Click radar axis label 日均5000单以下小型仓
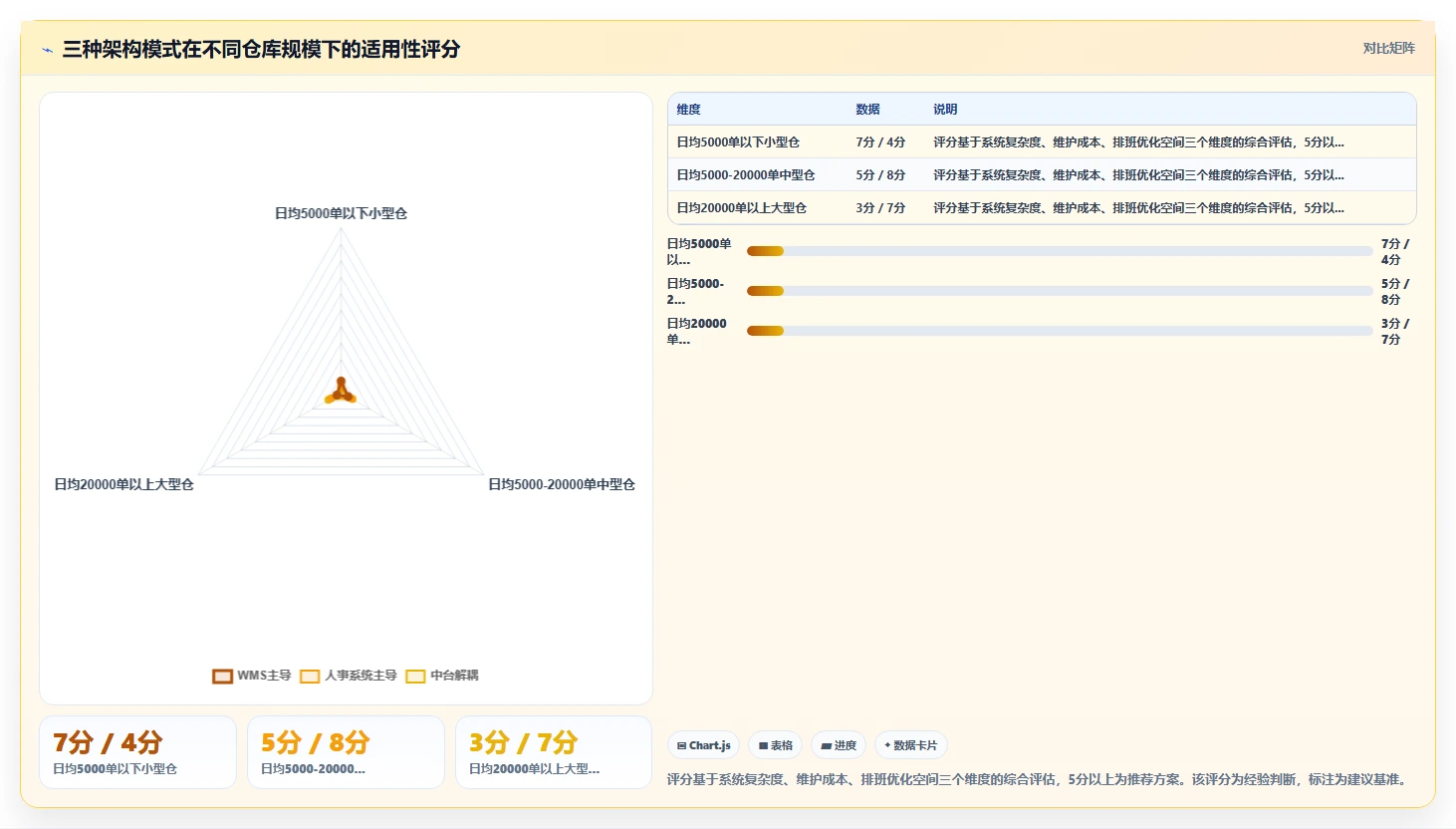The width and height of the screenshot is (1456, 829). click(341, 213)
